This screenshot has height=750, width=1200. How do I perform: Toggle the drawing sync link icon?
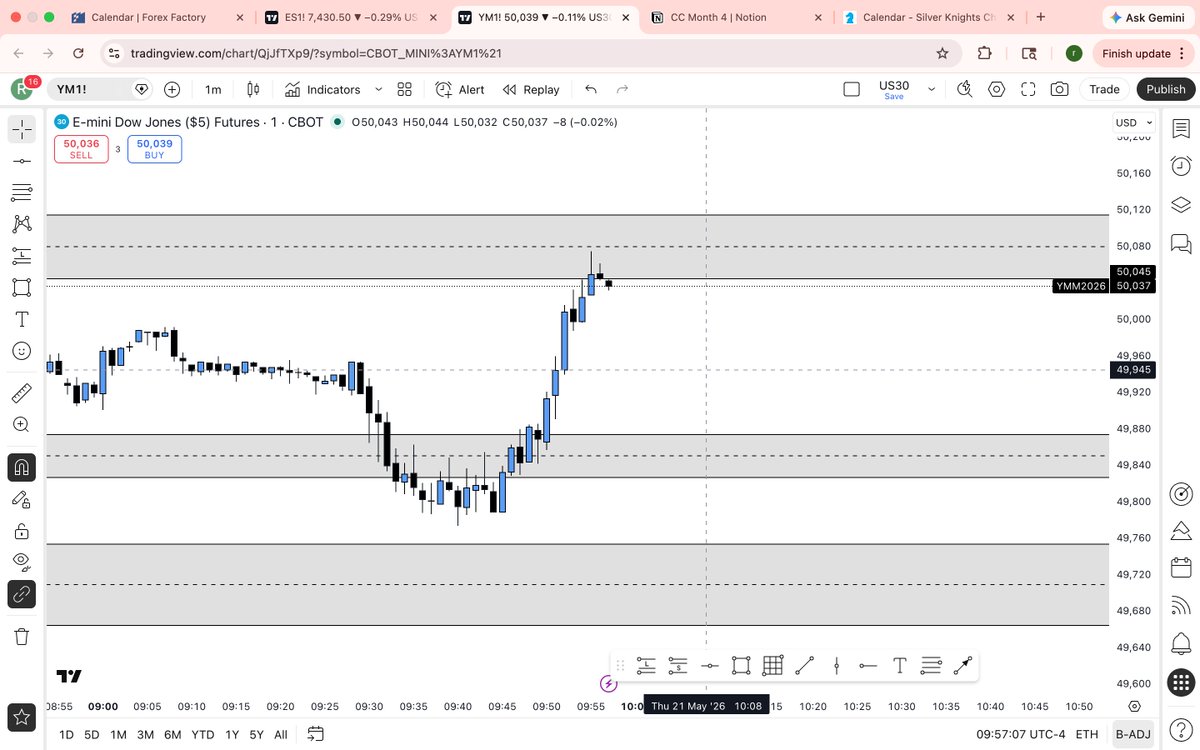tap(21, 594)
